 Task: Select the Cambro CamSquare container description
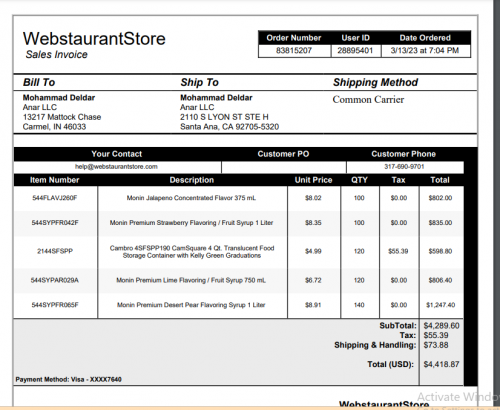coord(192,252)
